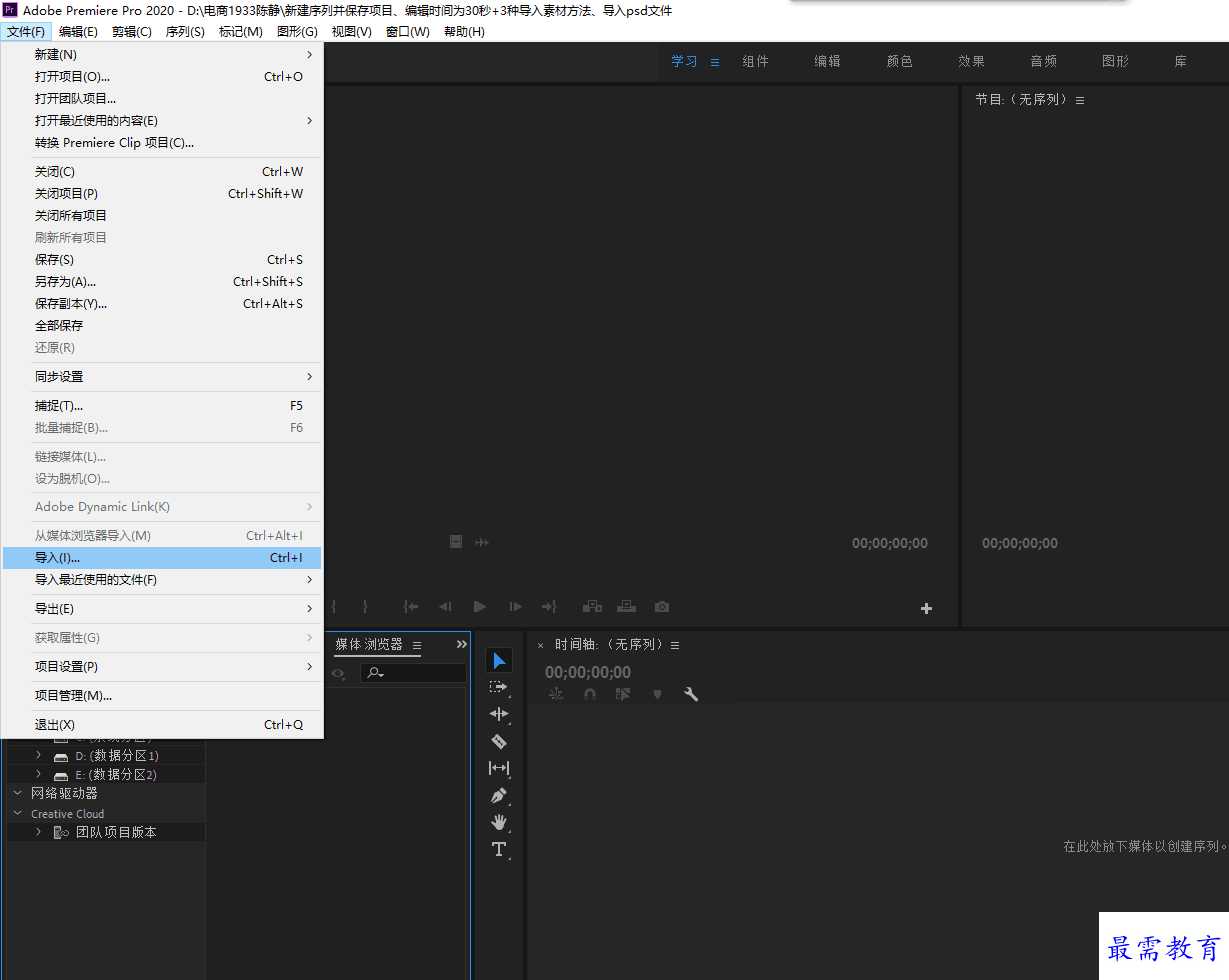Switch to the 效果 workspace tab
This screenshot has width=1229, height=980.
971,62
